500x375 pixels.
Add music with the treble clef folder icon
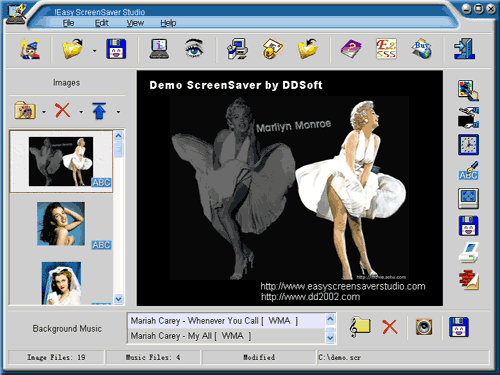360,327
